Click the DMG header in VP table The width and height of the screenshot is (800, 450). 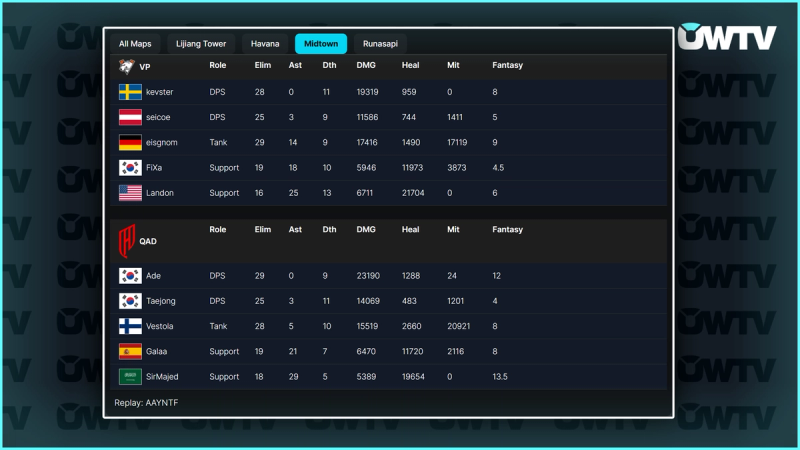click(x=366, y=65)
